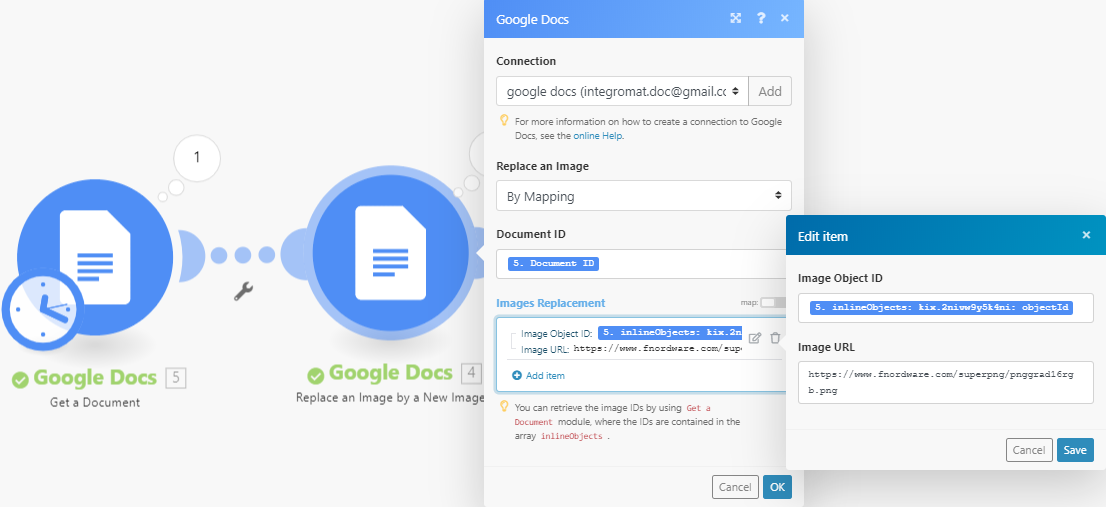The height and width of the screenshot is (507, 1106).
Task: Click the Image URL value in the item list
Action: (657, 348)
